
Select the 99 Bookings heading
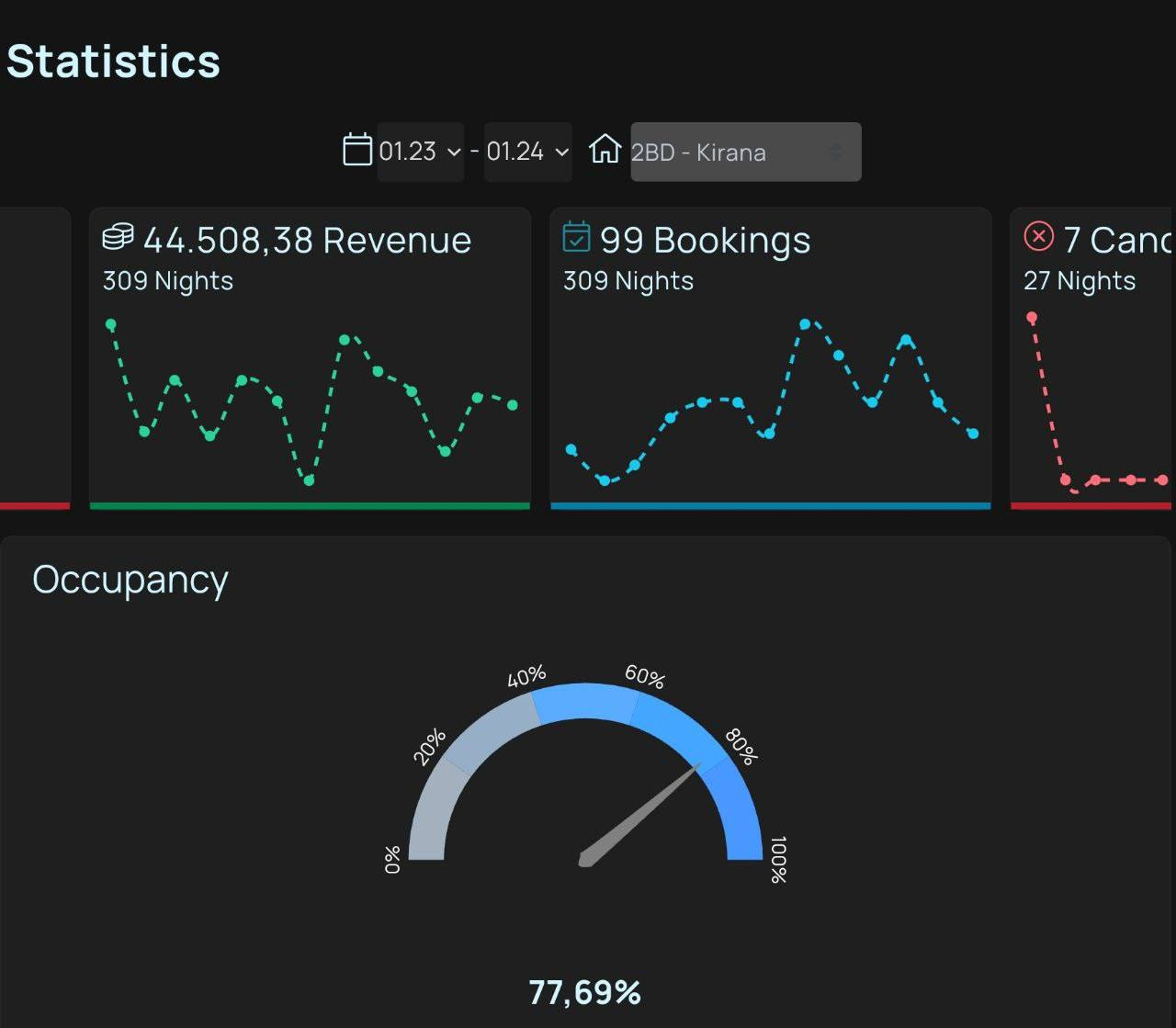point(705,240)
